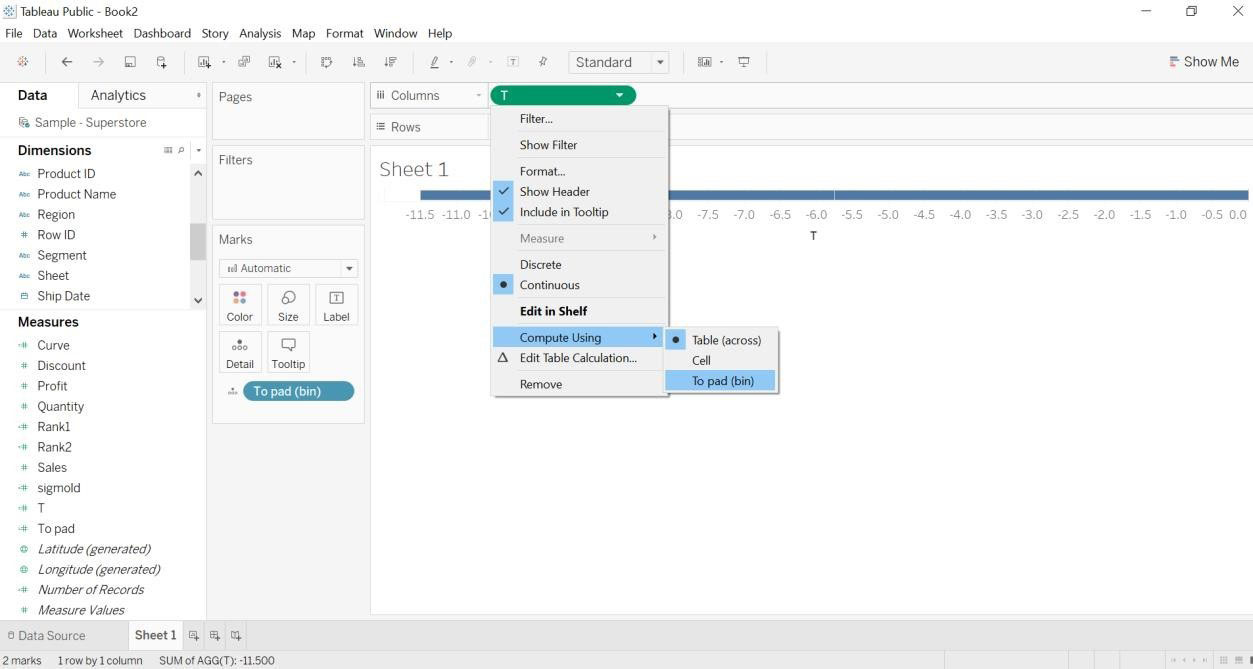
Task: Click the To pad (bin) pill in Marks
Action: point(298,391)
